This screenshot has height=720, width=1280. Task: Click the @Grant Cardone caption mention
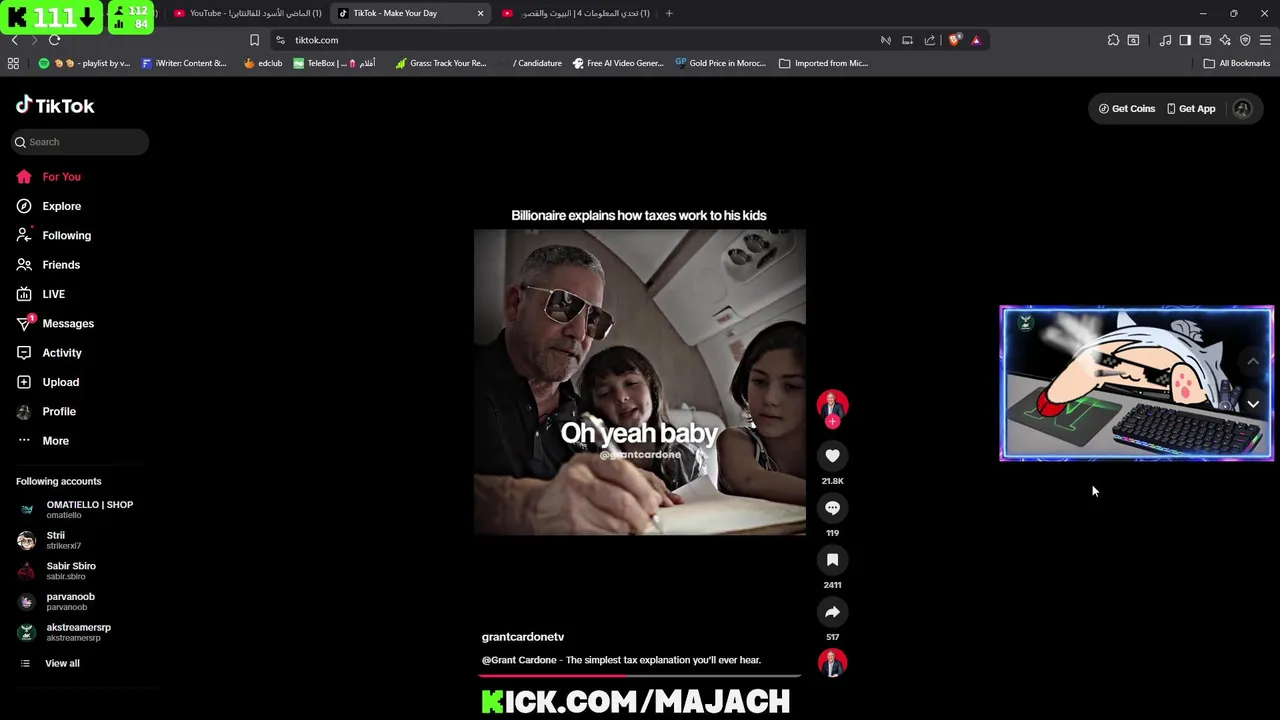(520, 660)
